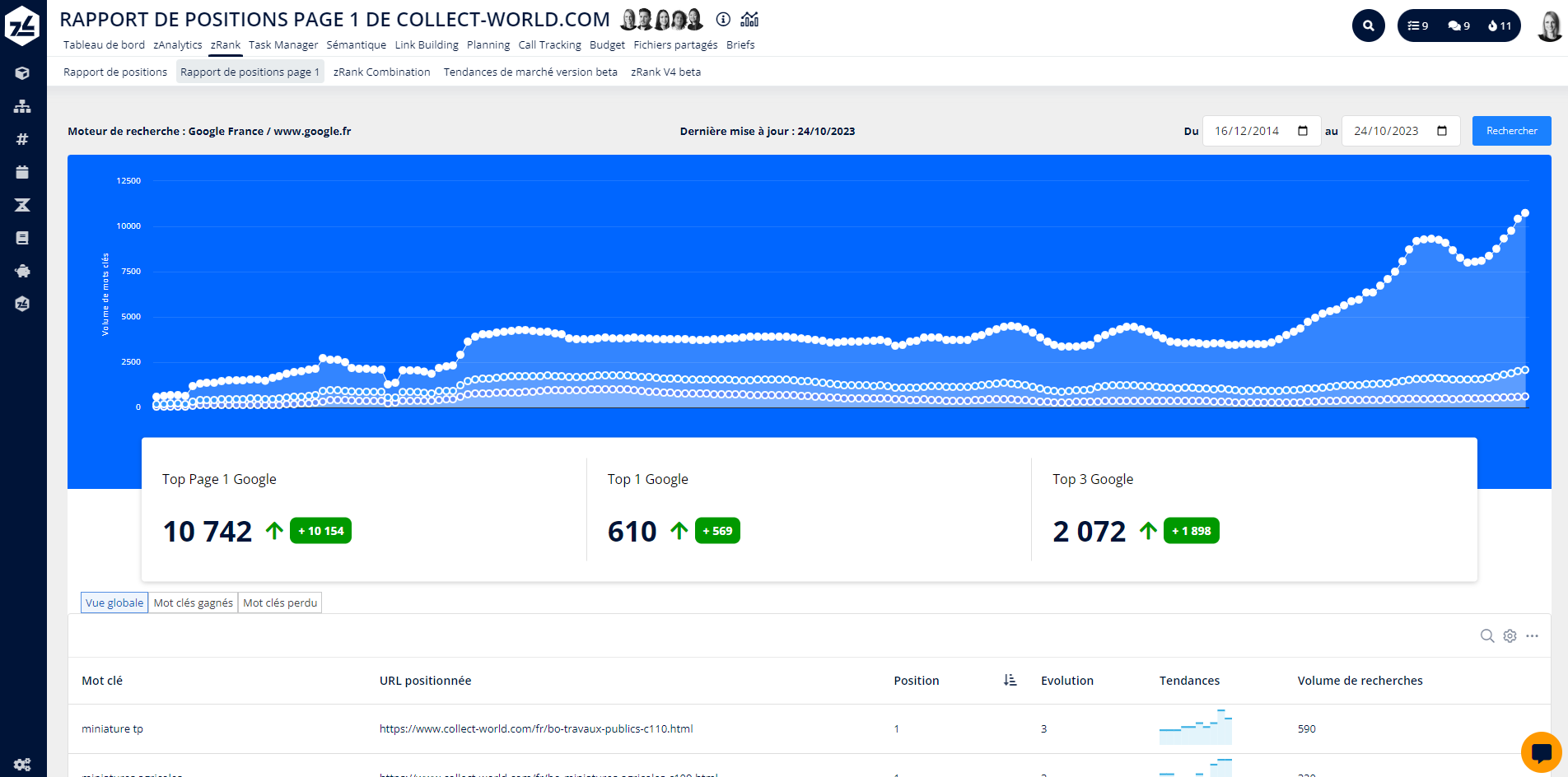
Task: Click the hashtag icon in the sidebar
Action: point(22,139)
